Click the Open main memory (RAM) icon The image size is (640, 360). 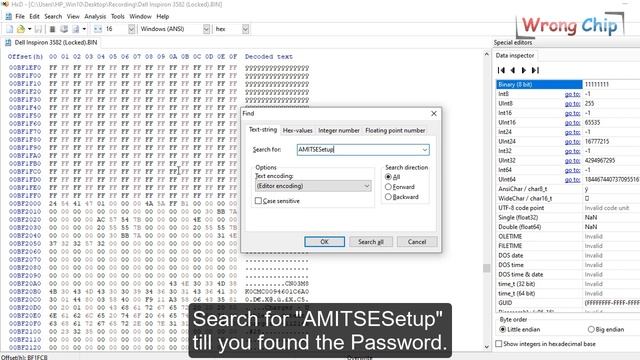click(x=52, y=29)
